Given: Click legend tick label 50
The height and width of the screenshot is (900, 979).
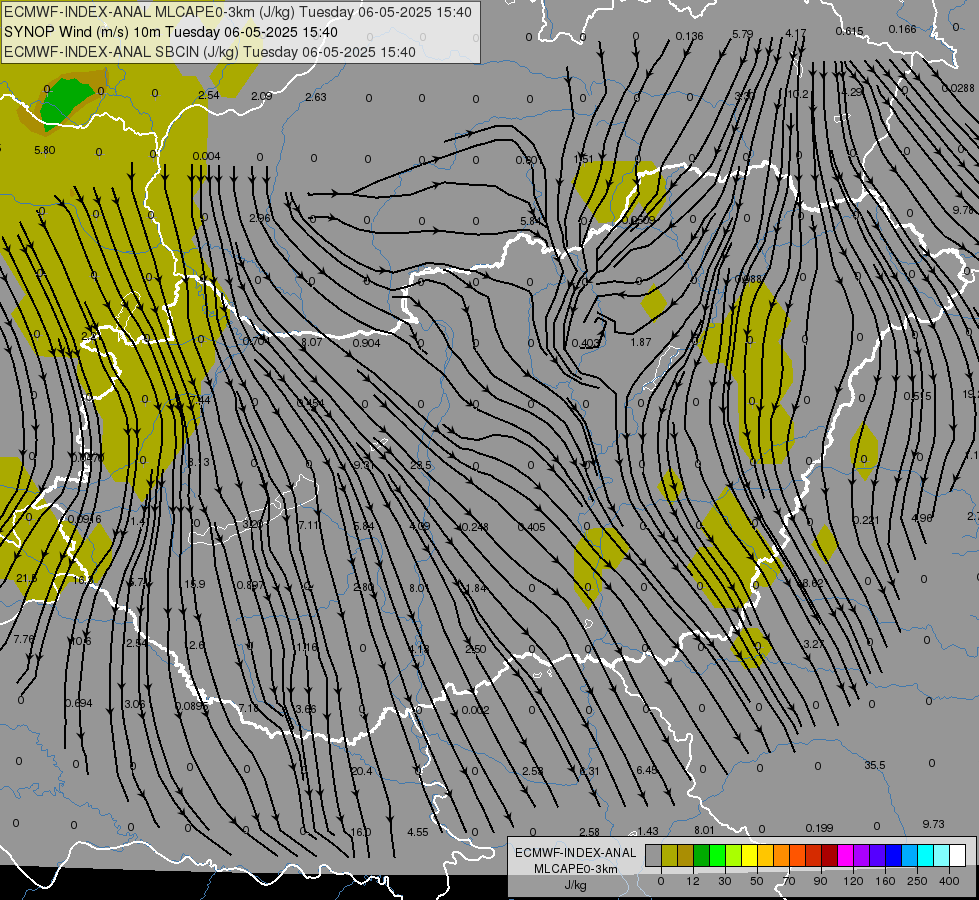Looking at the screenshot, I should 756,881.
